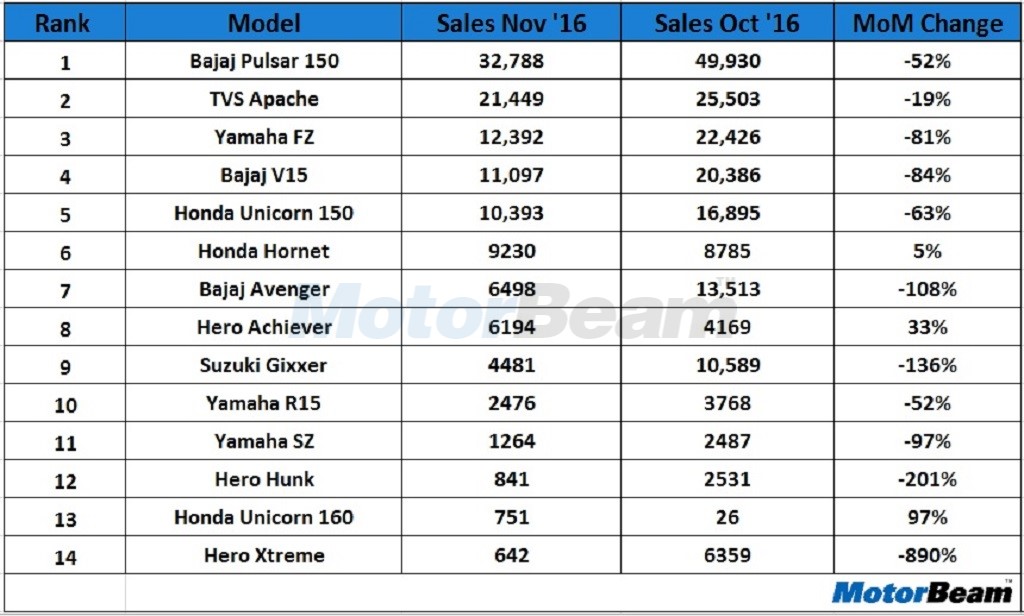Click Suzuki Gixxer in the Model column
1024x616 pixels.
click(x=264, y=365)
